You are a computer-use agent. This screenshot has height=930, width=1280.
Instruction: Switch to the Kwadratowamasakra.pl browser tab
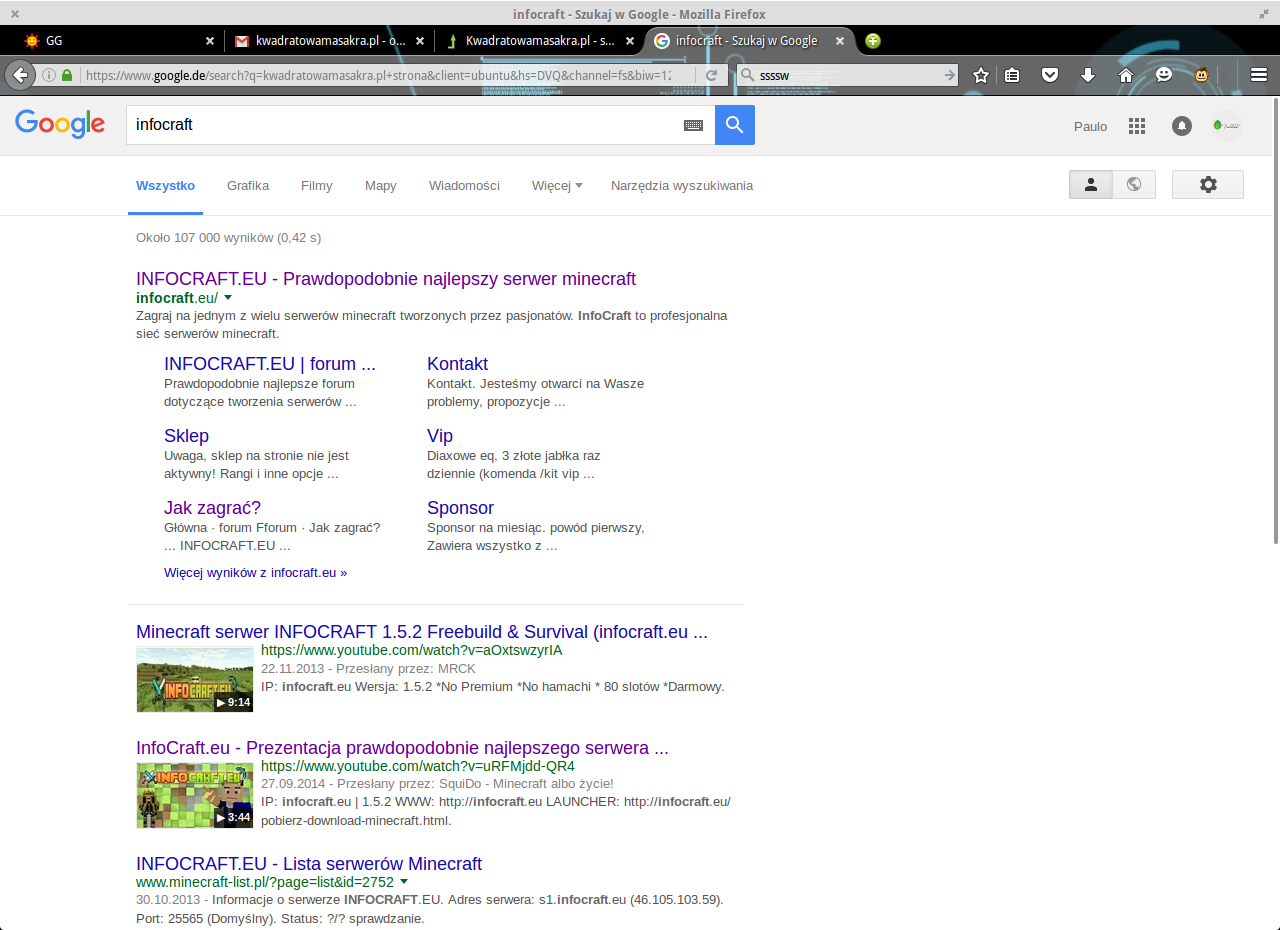(x=538, y=41)
